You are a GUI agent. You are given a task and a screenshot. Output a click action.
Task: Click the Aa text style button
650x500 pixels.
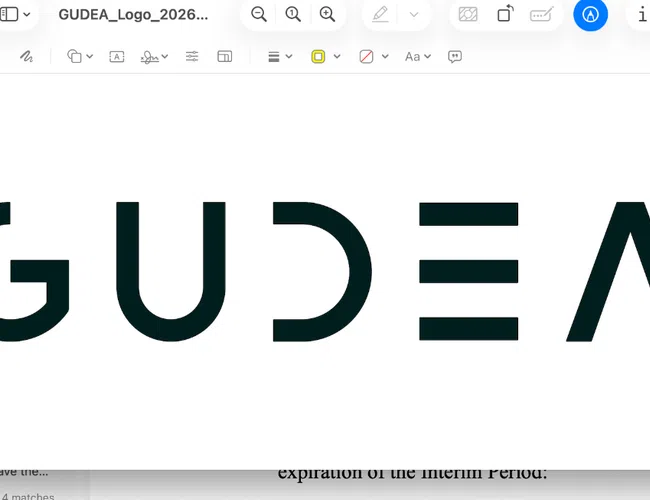[412, 56]
